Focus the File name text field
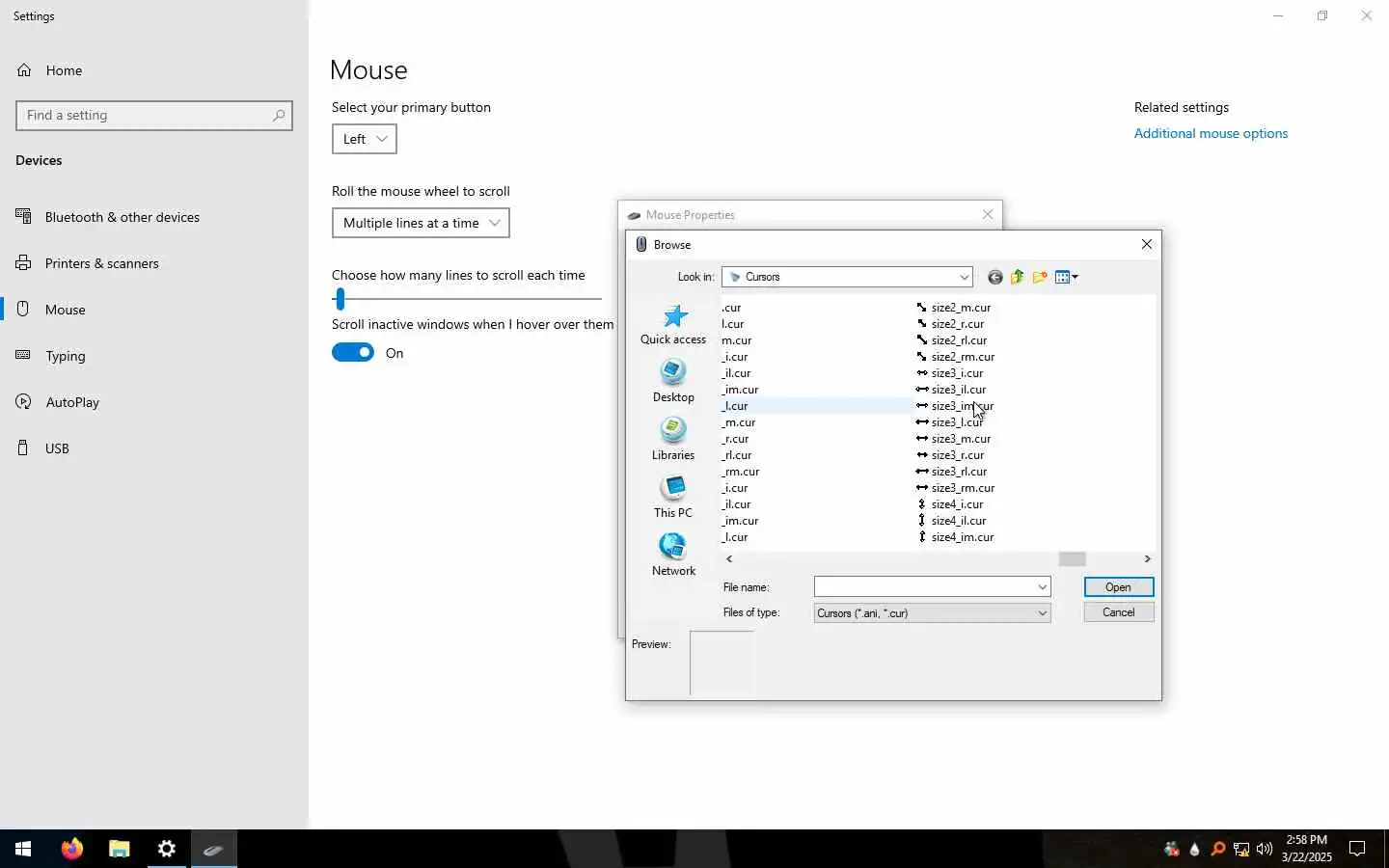 pyautogui.click(x=924, y=587)
